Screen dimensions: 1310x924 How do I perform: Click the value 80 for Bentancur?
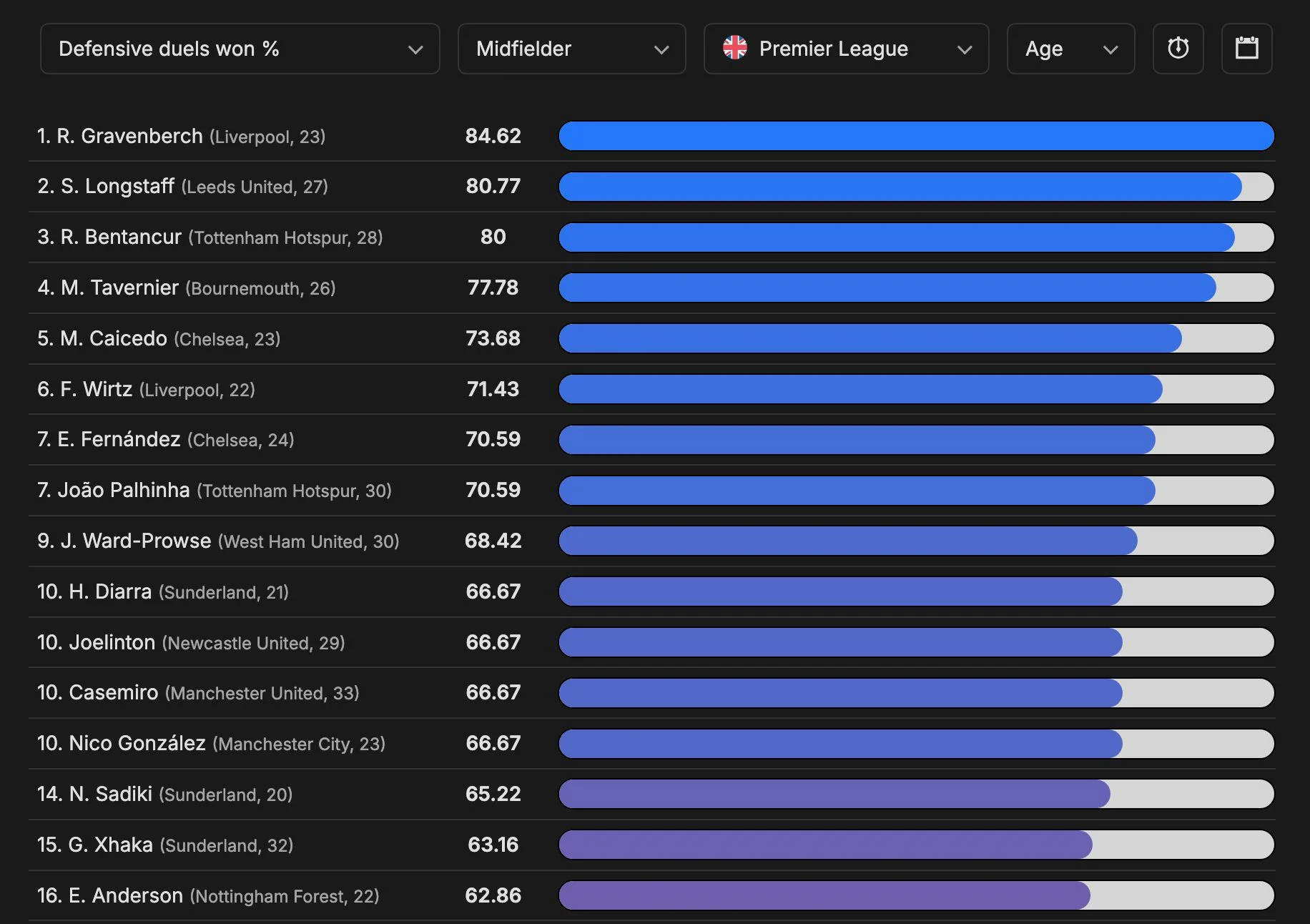coord(493,237)
